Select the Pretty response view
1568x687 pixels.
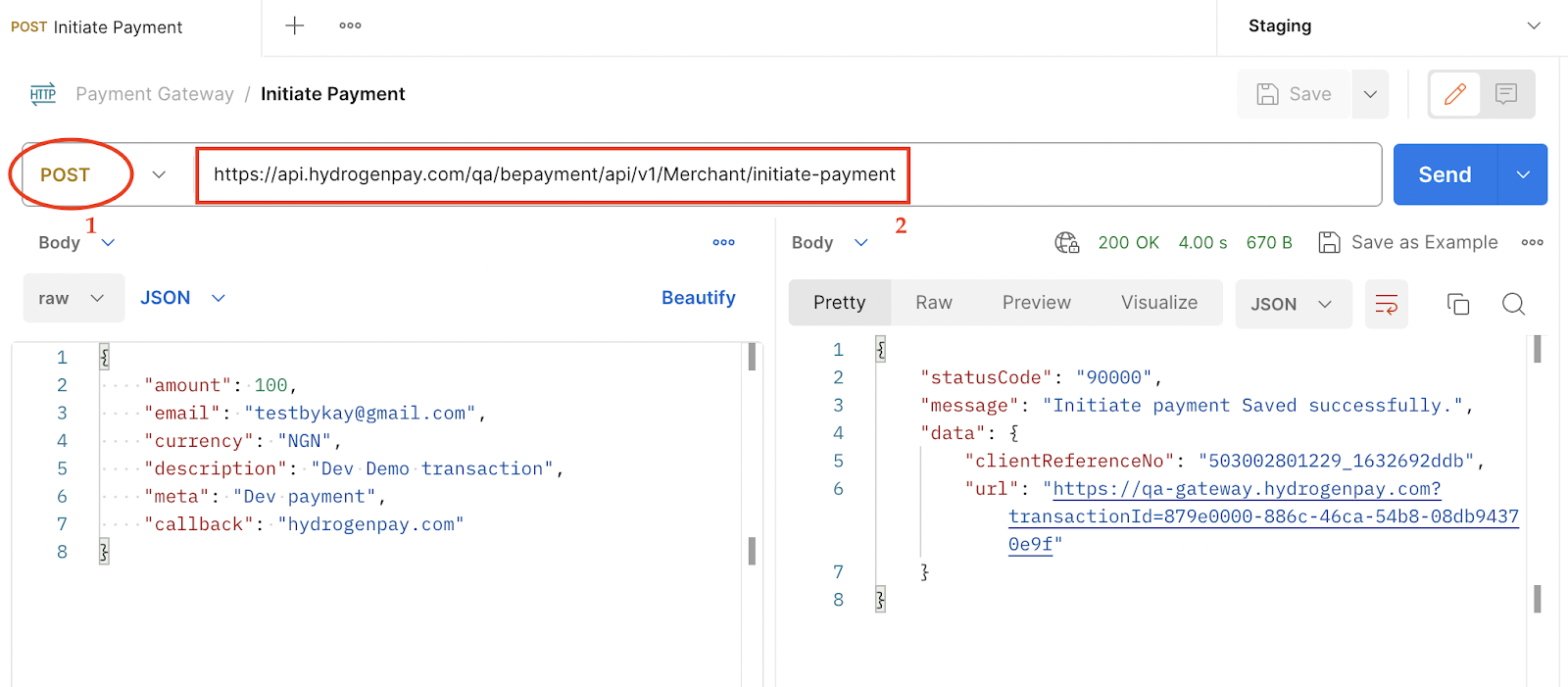(x=840, y=303)
